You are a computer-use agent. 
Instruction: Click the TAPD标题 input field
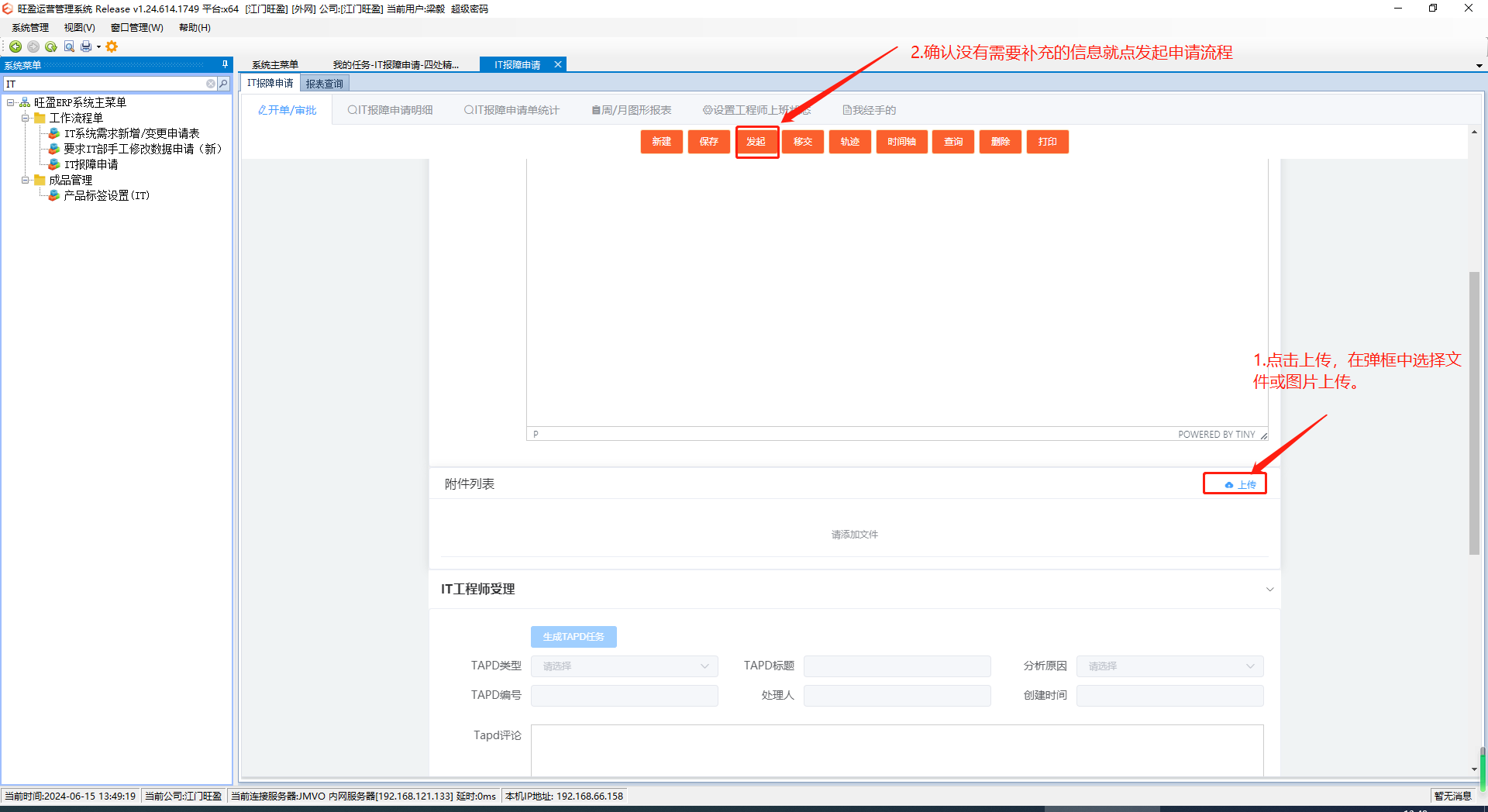897,666
